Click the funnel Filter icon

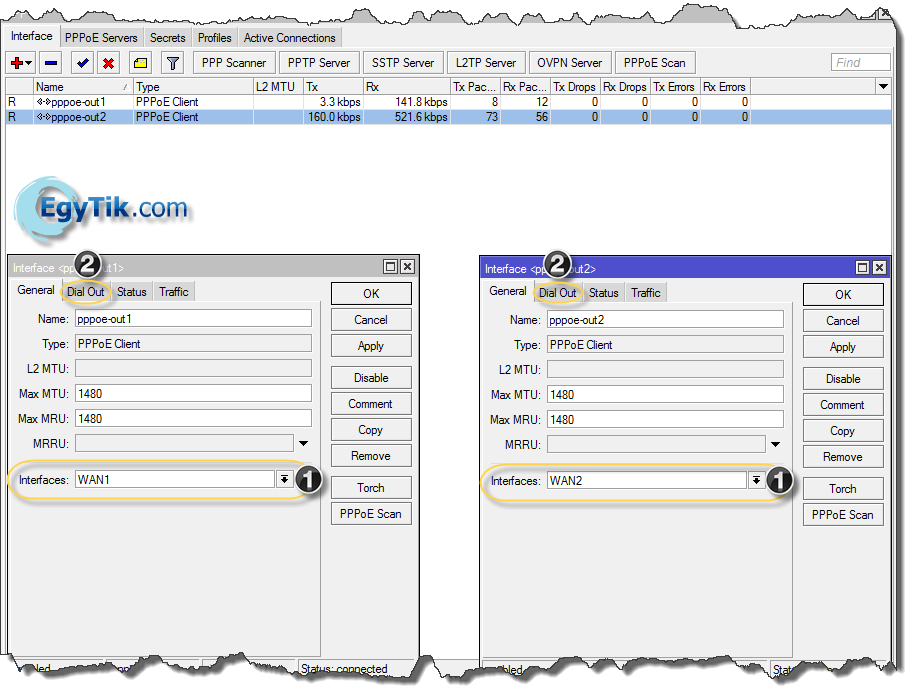point(172,63)
